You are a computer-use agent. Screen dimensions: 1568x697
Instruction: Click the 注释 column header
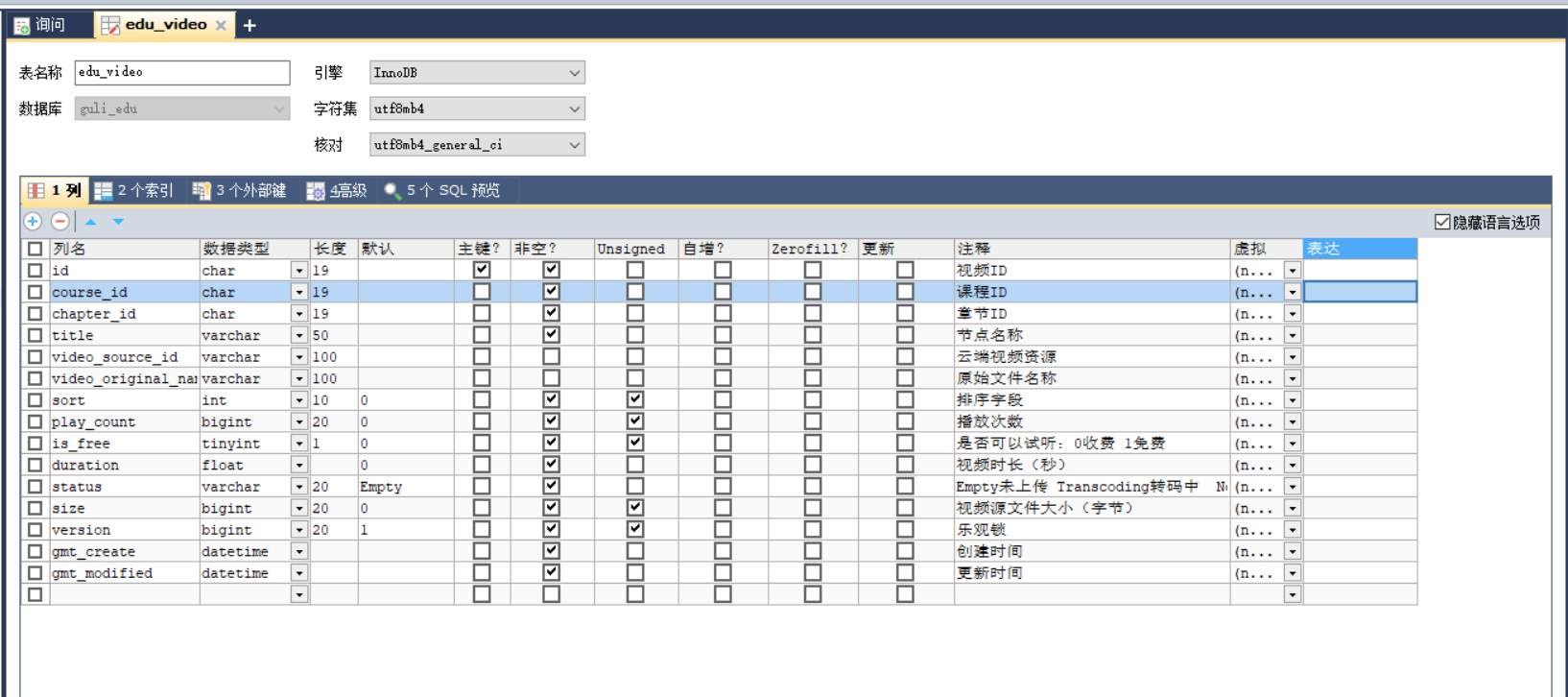click(x=1092, y=249)
